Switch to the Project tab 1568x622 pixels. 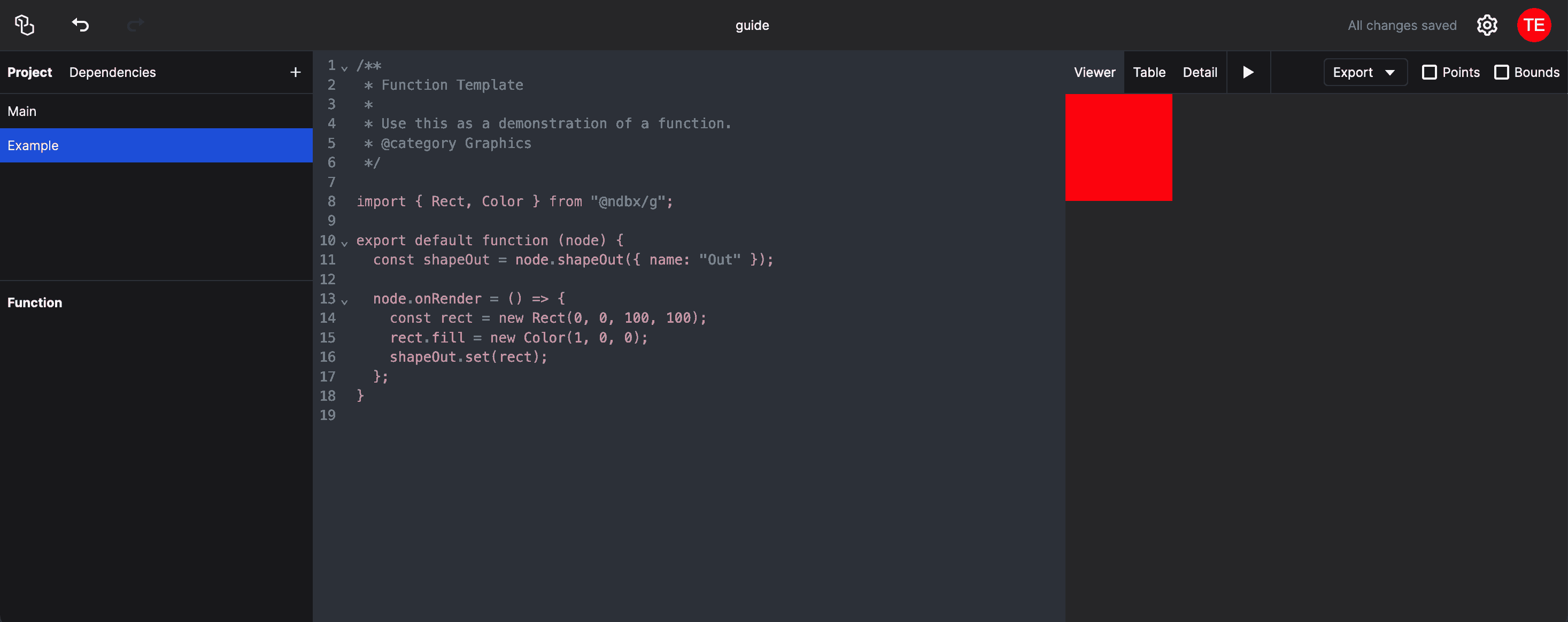pos(29,73)
